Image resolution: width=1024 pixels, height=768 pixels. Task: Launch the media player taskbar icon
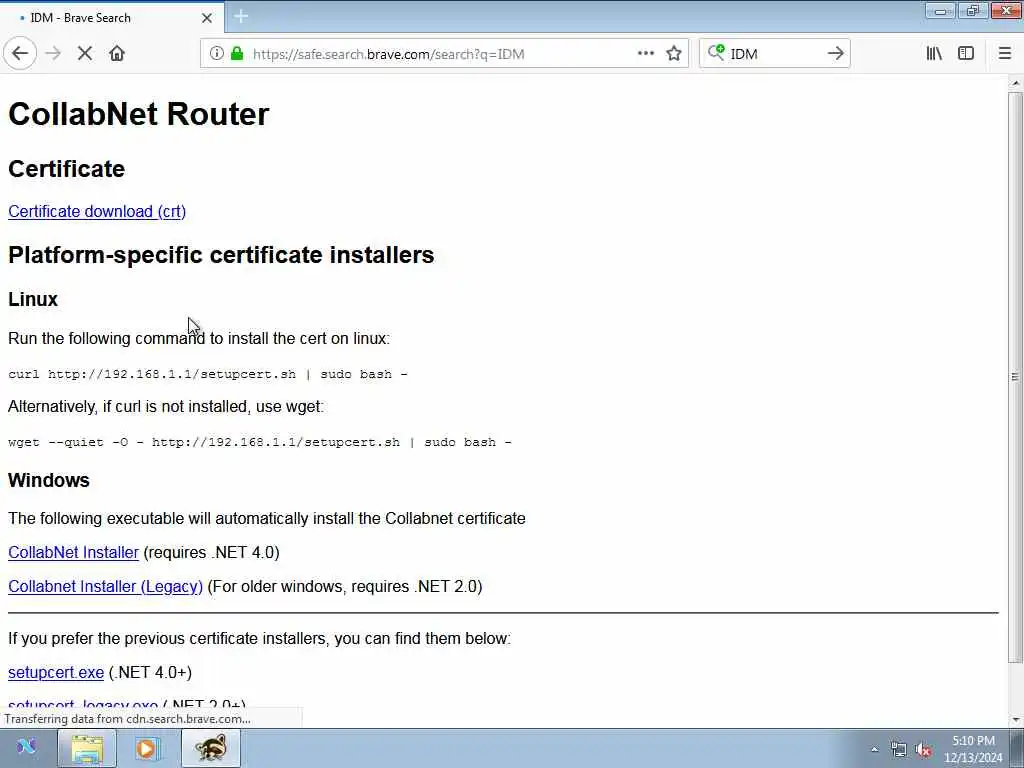(x=148, y=748)
